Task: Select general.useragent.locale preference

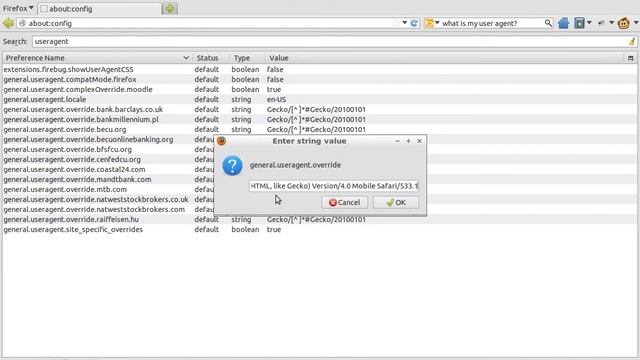Action: 320,99
